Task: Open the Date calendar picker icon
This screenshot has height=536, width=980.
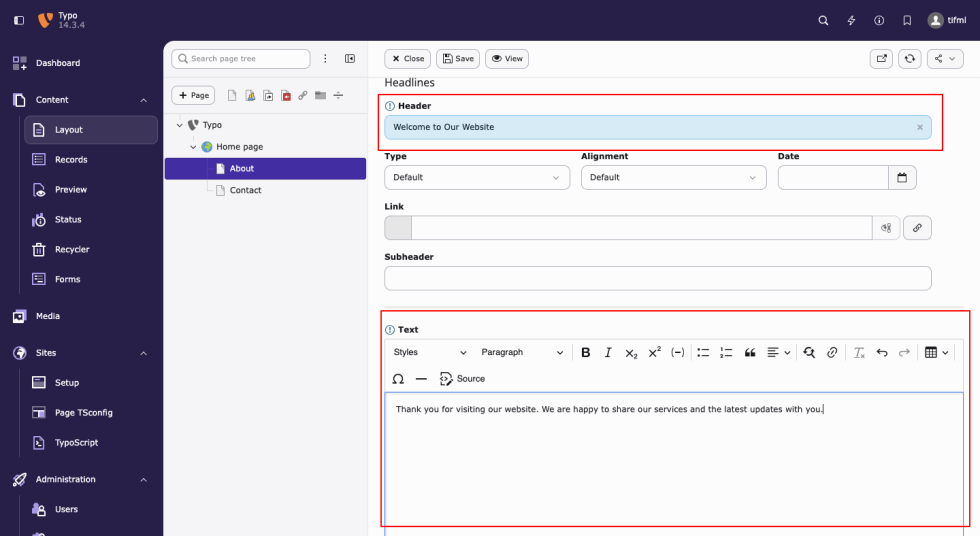Action: [x=902, y=177]
